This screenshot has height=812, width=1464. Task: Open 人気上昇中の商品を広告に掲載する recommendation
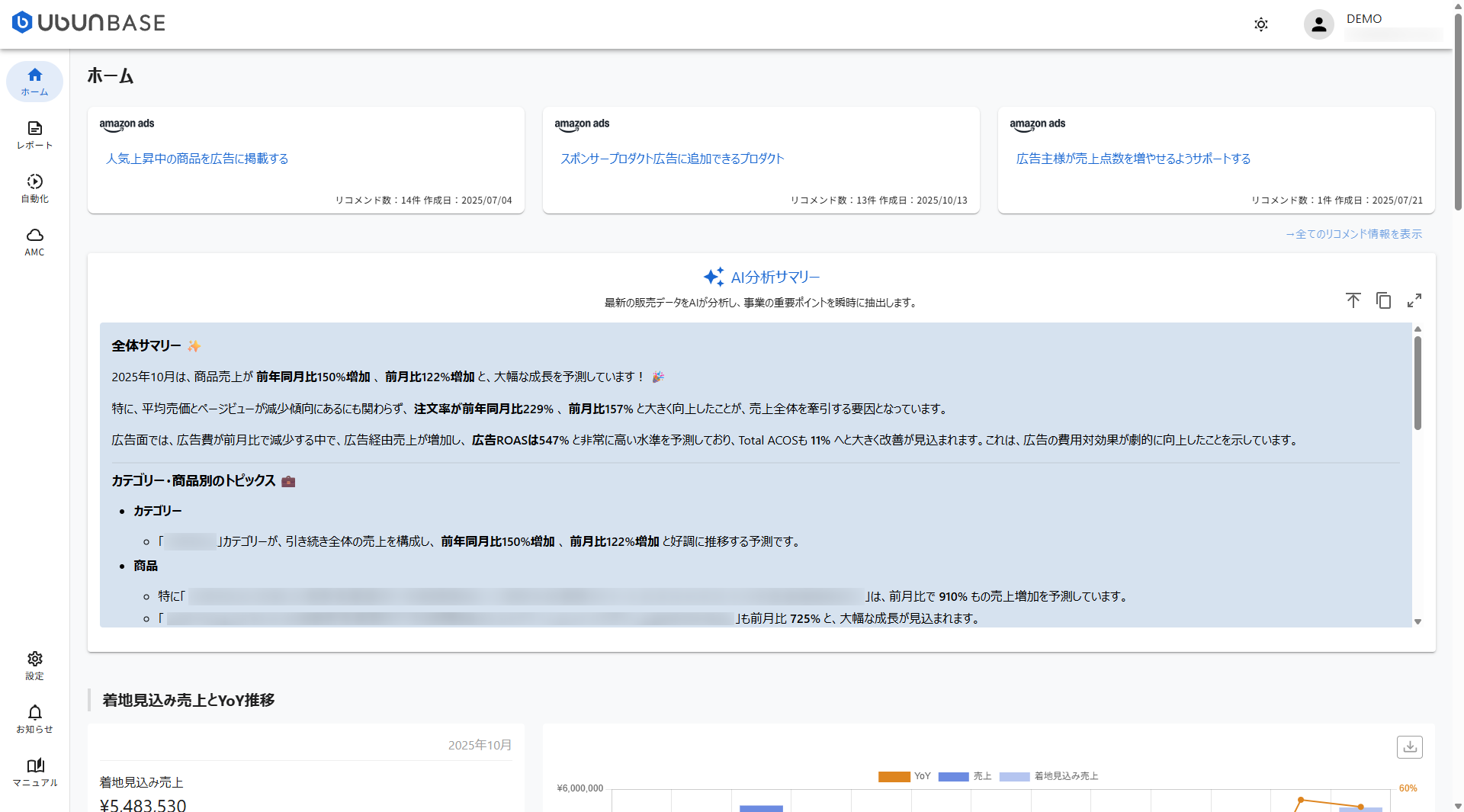tap(197, 159)
